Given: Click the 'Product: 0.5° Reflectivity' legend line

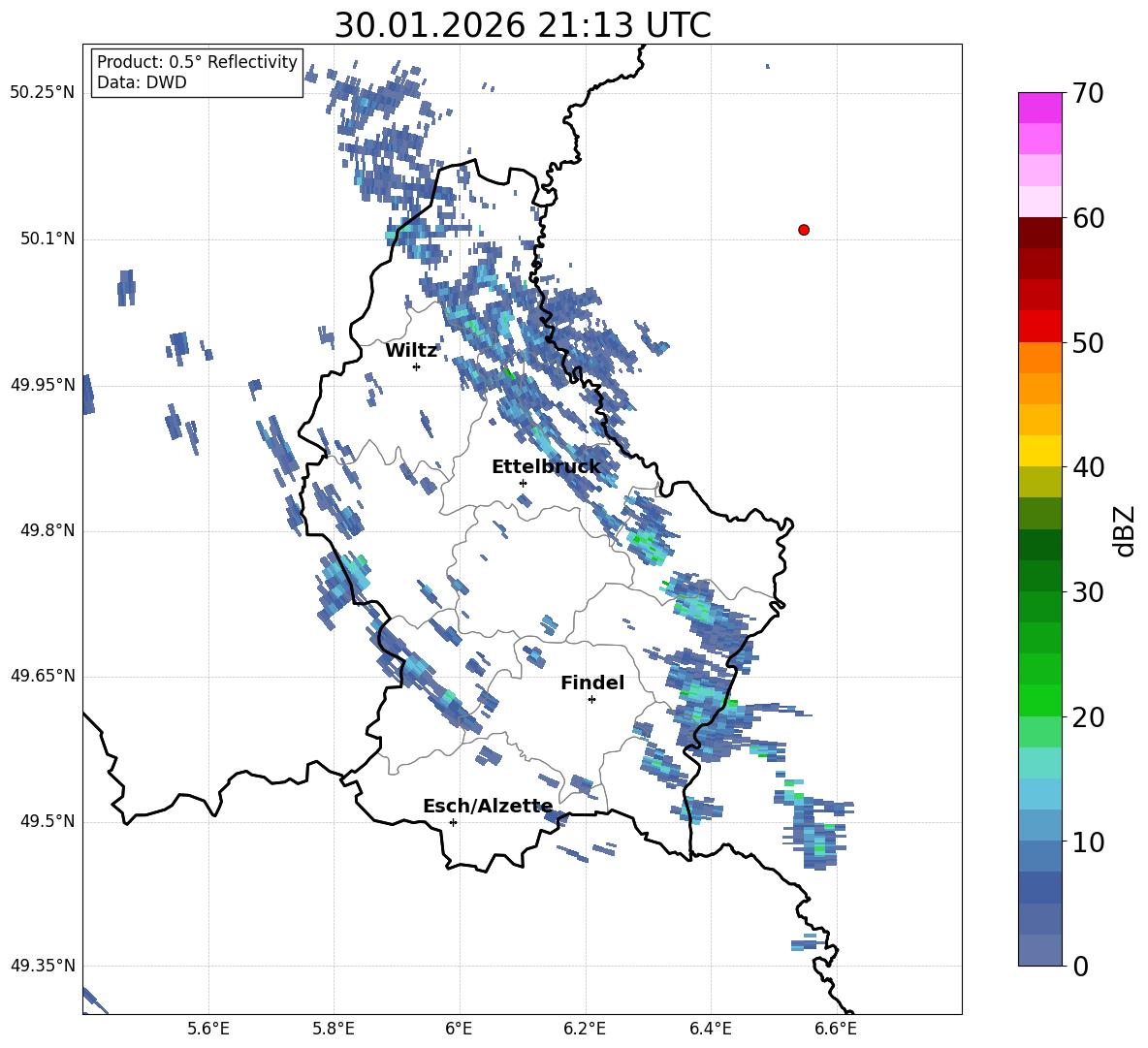Looking at the screenshot, I should tap(197, 61).
